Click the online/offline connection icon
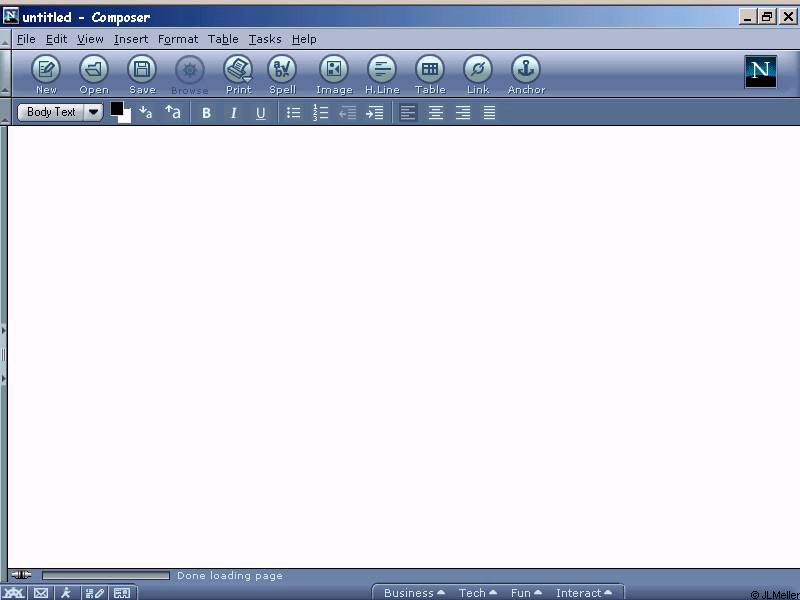 tap(21, 576)
